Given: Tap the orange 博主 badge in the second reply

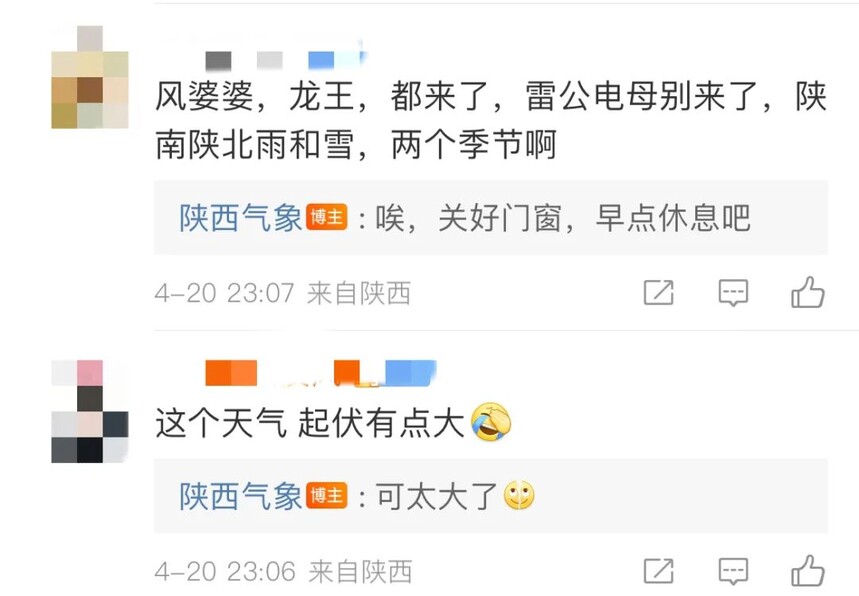Looking at the screenshot, I should point(327,496).
